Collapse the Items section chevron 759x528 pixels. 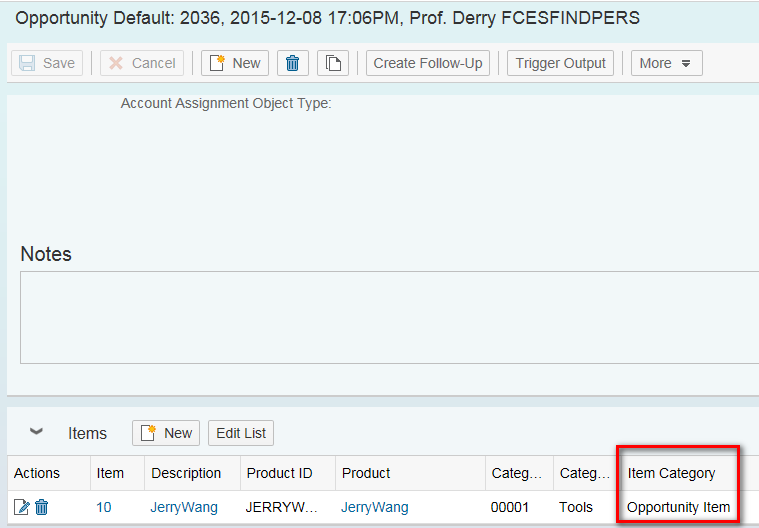[x=36, y=431]
